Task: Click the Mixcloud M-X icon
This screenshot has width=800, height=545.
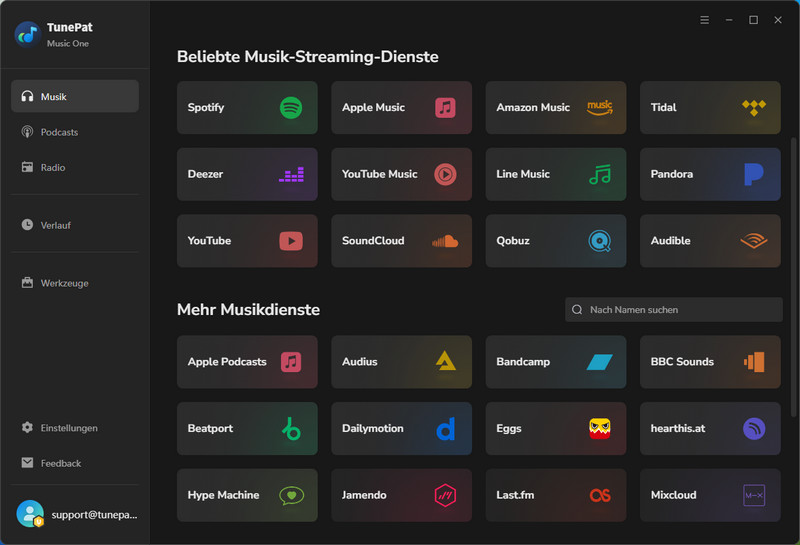Action: (754, 496)
